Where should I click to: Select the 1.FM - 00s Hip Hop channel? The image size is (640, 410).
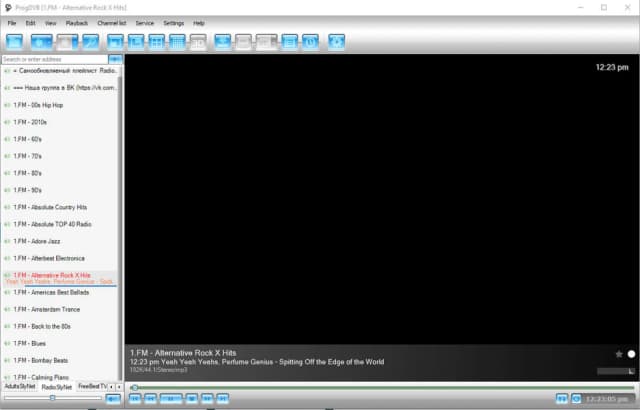tap(60, 105)
